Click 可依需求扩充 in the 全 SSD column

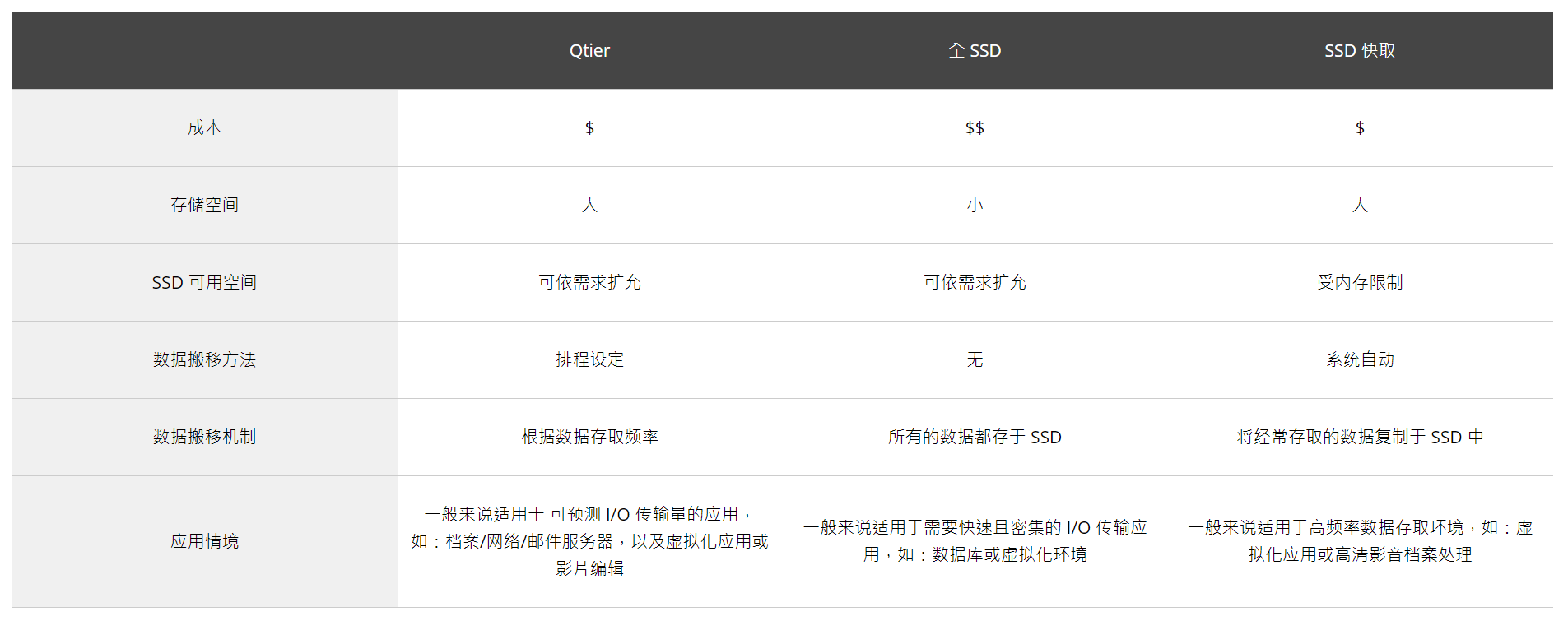(x=975, y=282)
